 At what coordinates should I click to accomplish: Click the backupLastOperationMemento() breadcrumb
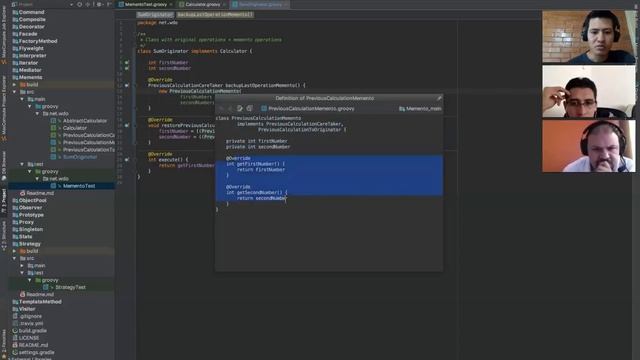tap(215, 15)
